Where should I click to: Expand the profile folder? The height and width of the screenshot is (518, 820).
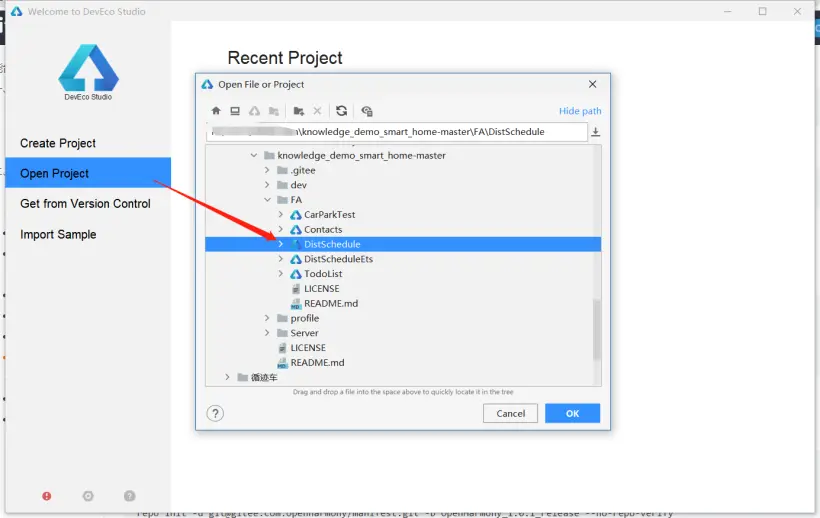[x=267, y=318]
